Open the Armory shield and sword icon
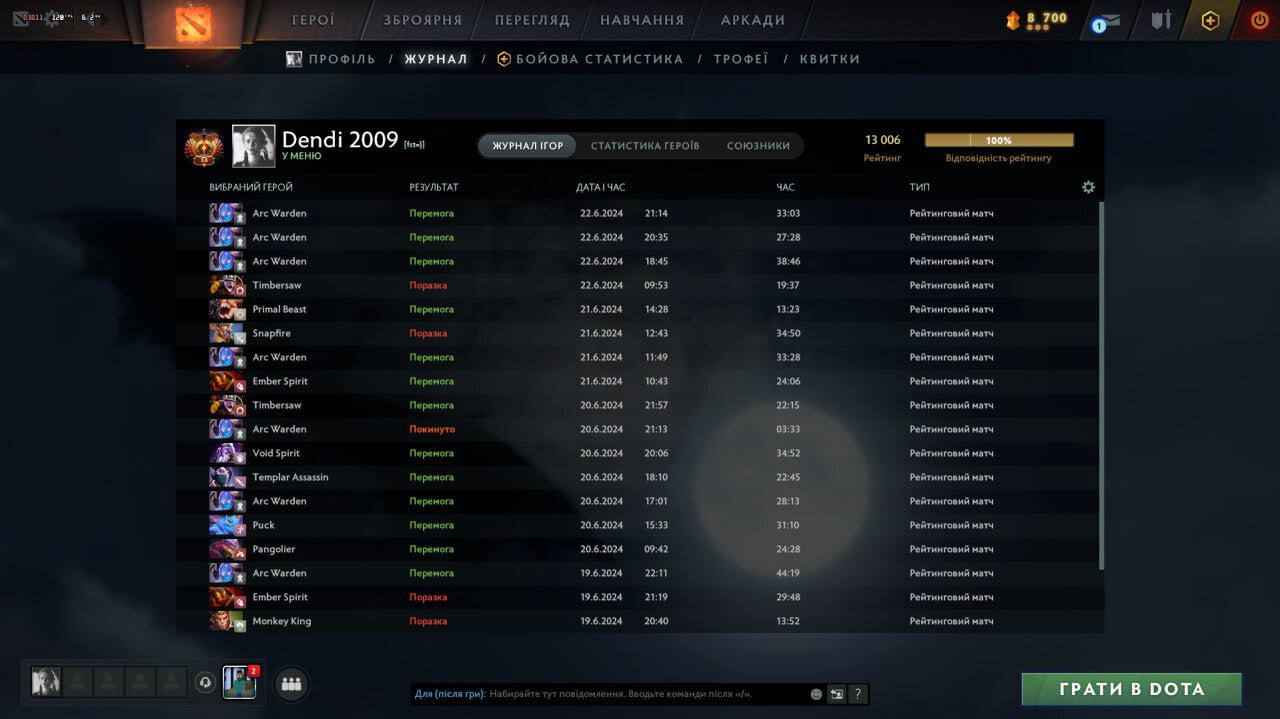Viewport: 1280px width, 719px height. point(1161,20)
